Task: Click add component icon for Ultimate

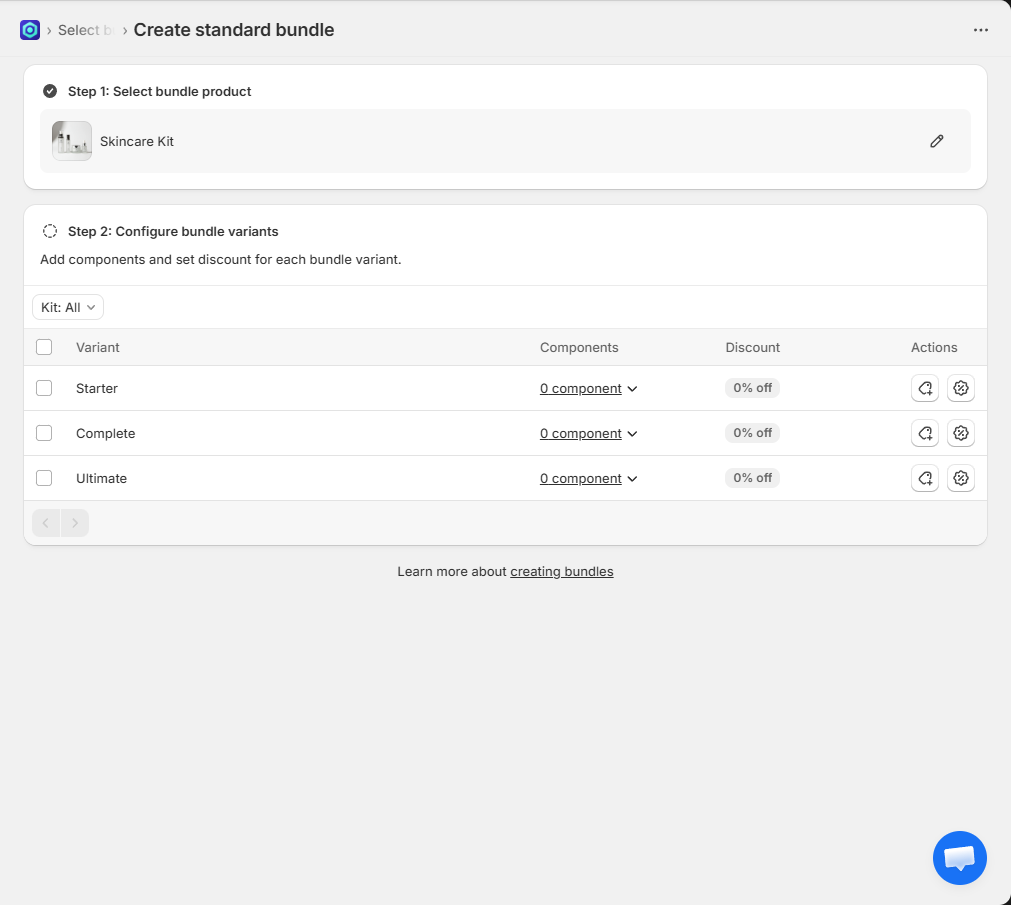Action: point(925,478)
